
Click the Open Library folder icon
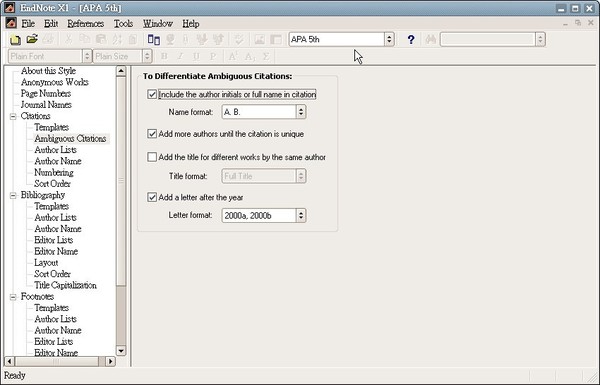pos(32,39)
